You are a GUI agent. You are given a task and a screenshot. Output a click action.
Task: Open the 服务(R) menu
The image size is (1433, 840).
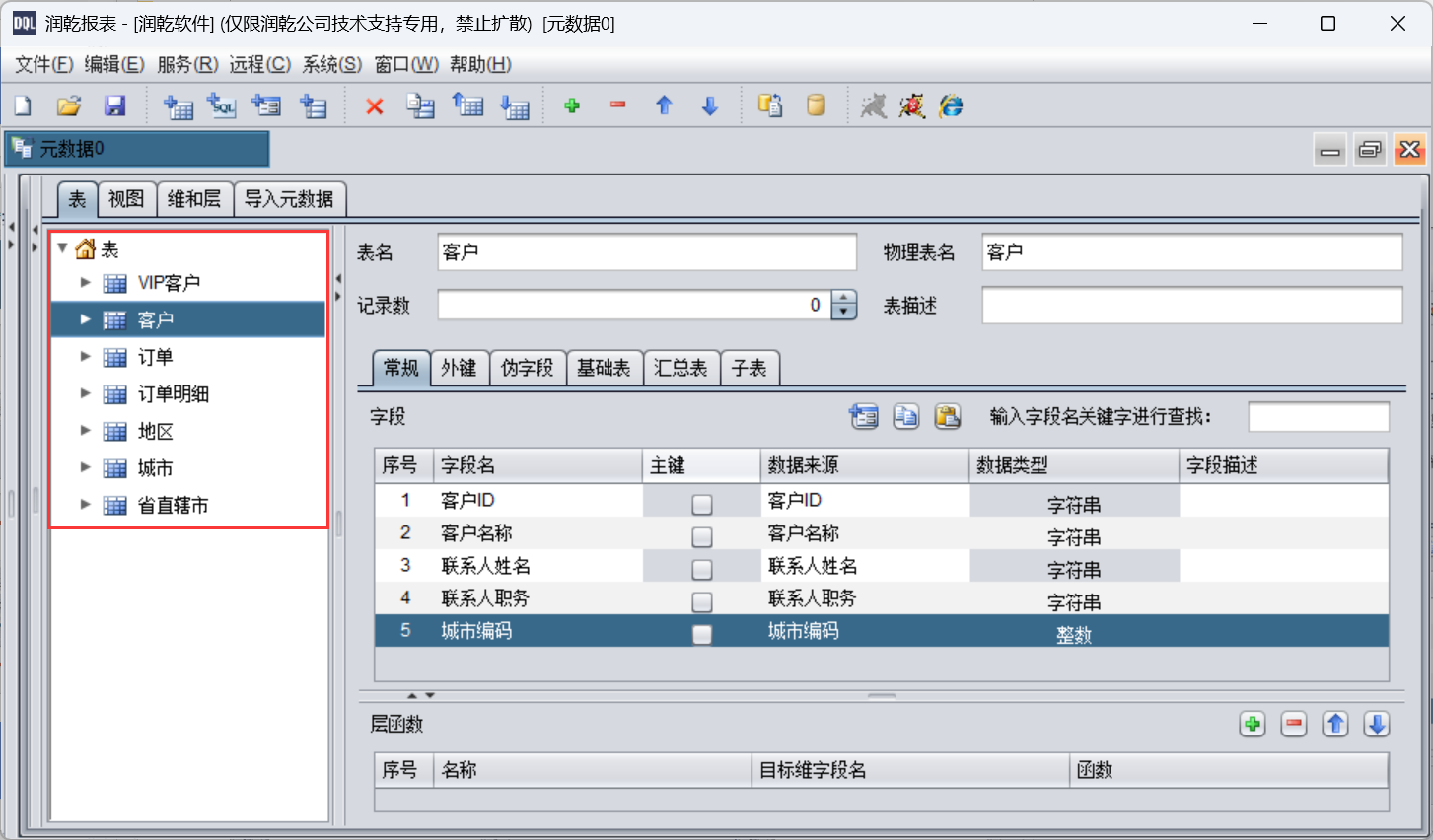coord(186,65)
